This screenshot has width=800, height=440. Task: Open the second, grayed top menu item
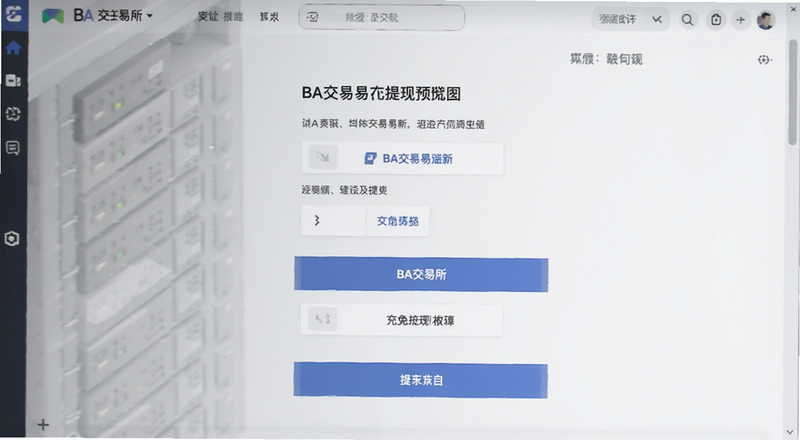(x=233, y=17)
